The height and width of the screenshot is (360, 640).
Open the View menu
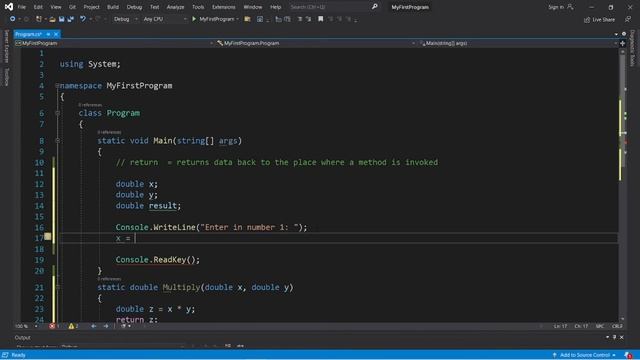pyautogui.click(x=56, y=7)
